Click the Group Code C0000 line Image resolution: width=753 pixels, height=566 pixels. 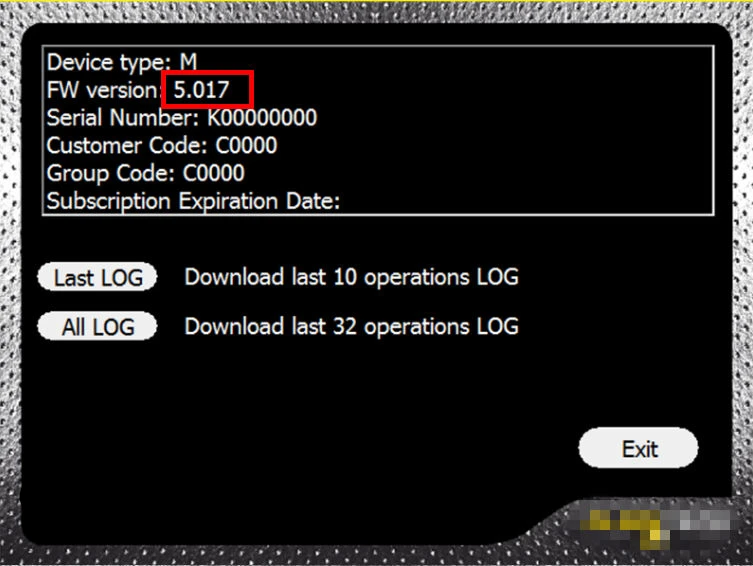click(x=146, y=173)
